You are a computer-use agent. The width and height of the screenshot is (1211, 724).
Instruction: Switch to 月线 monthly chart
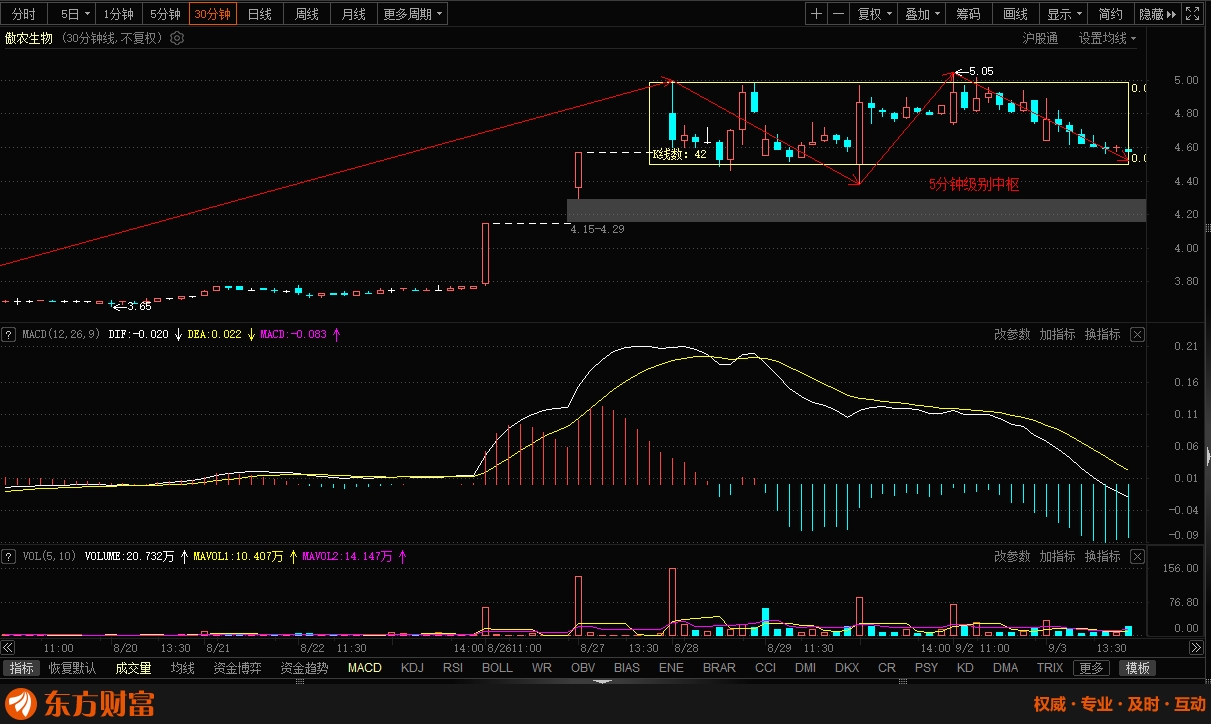[x=353, y=14]
